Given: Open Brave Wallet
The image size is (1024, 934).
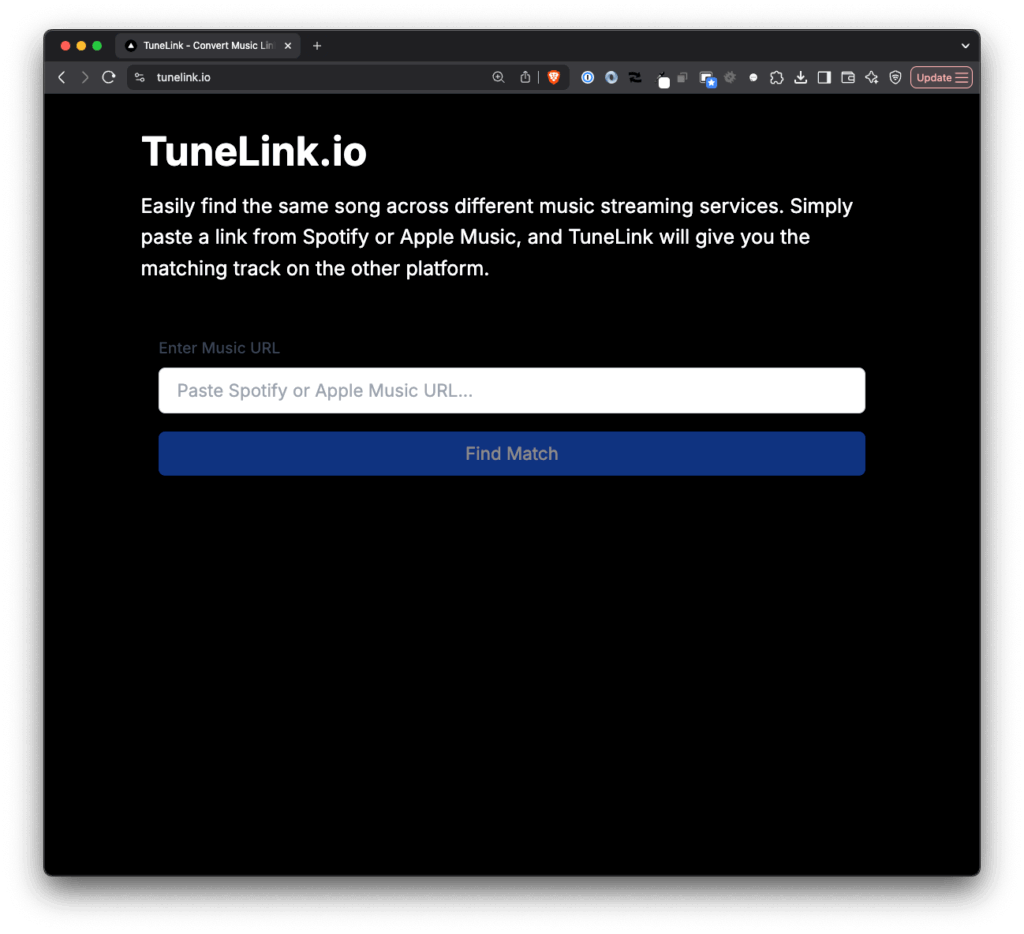Looking at the screenshot, I should pos(848,77).
